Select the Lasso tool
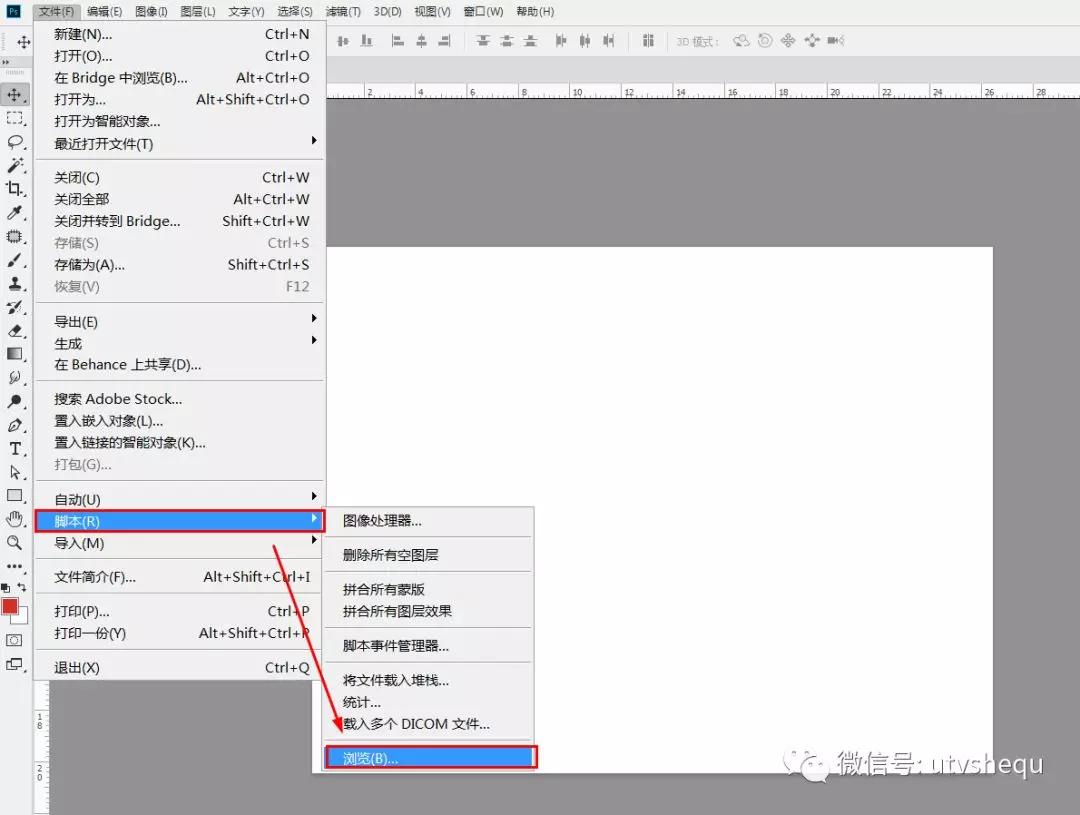Image resolution: width=1080 pixels, height=815 pixels. (x=15, y=142)
